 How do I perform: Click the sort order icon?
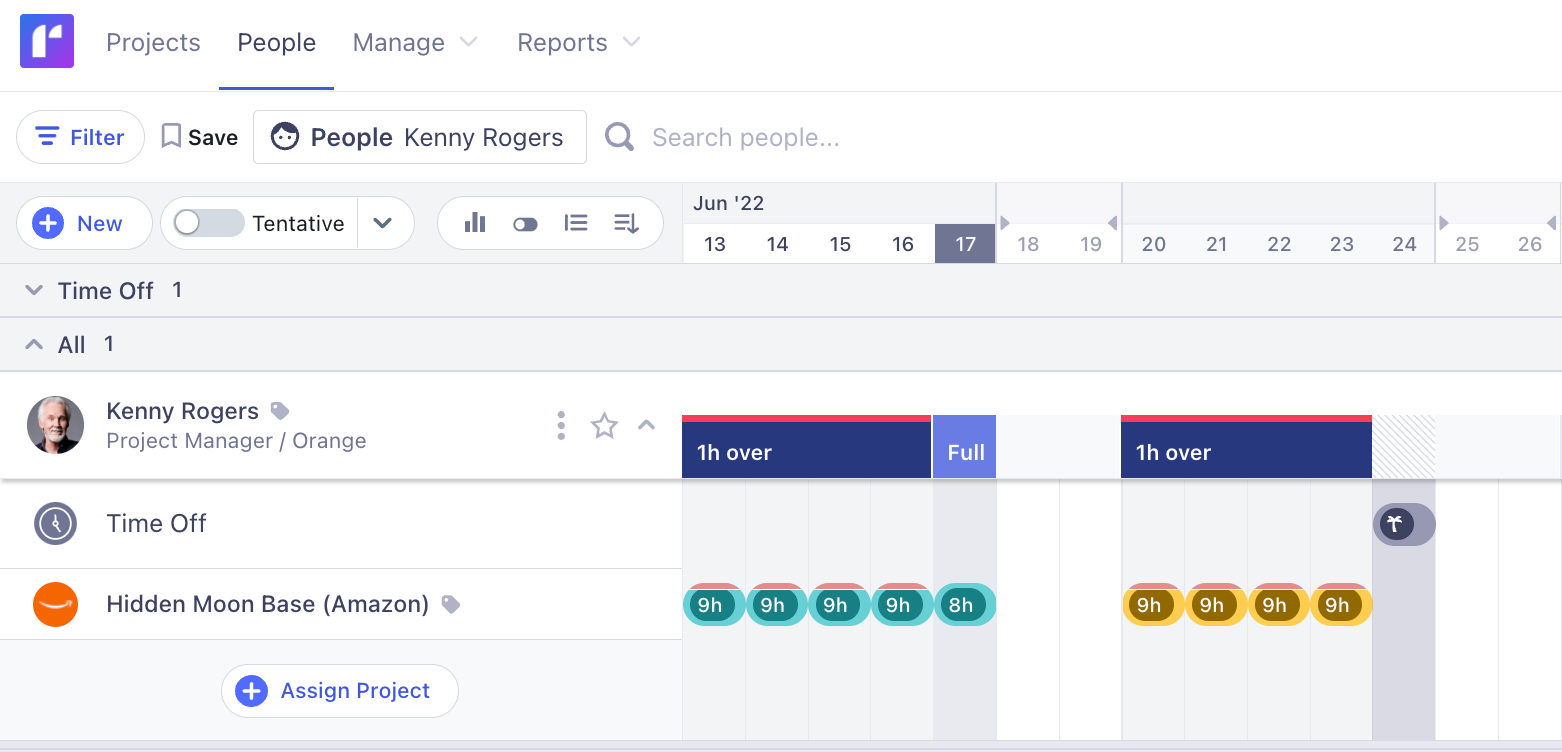pyautogui.click(x=626, y=223)
